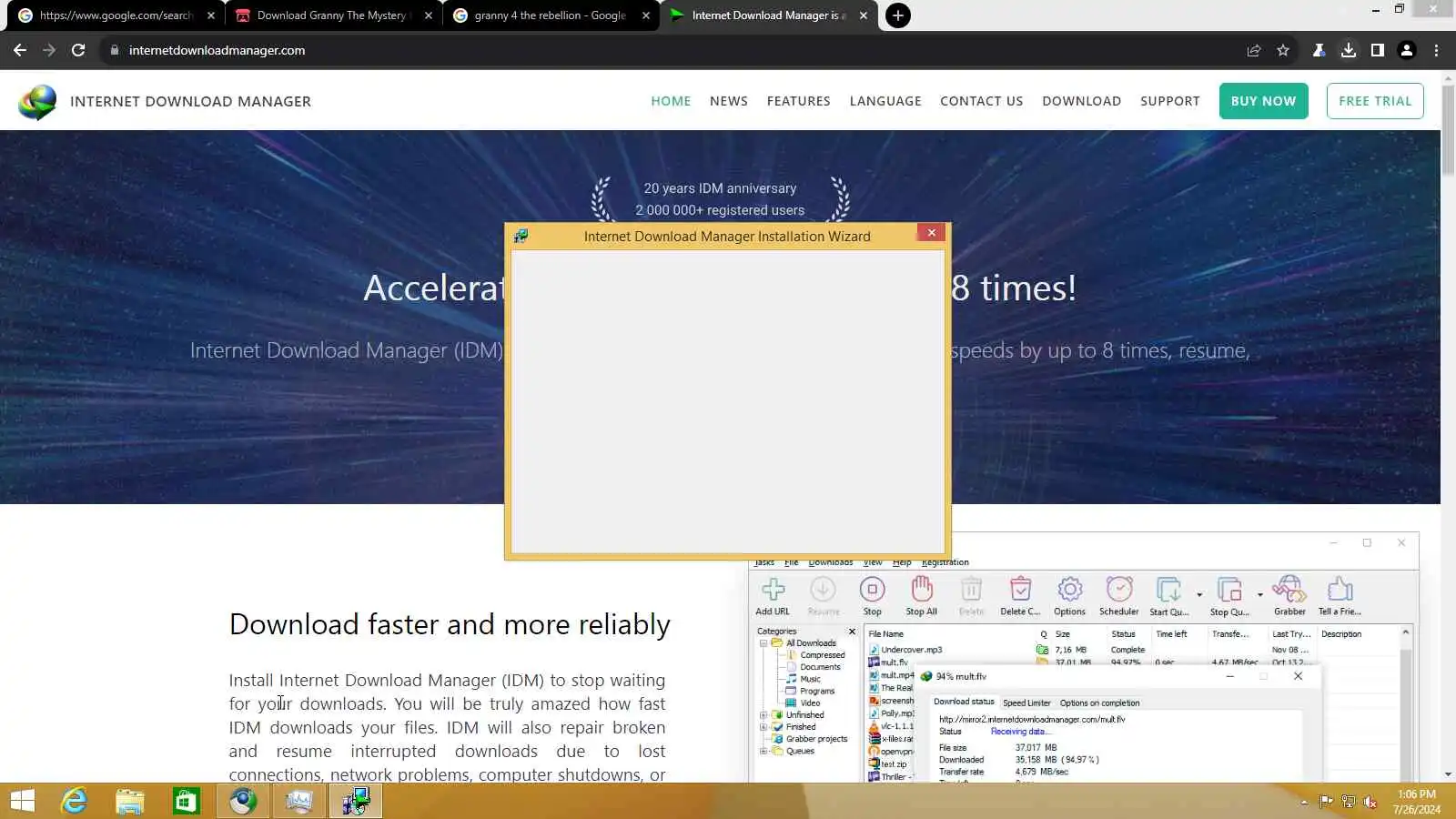Open the Windows Start button

[23, 801]
